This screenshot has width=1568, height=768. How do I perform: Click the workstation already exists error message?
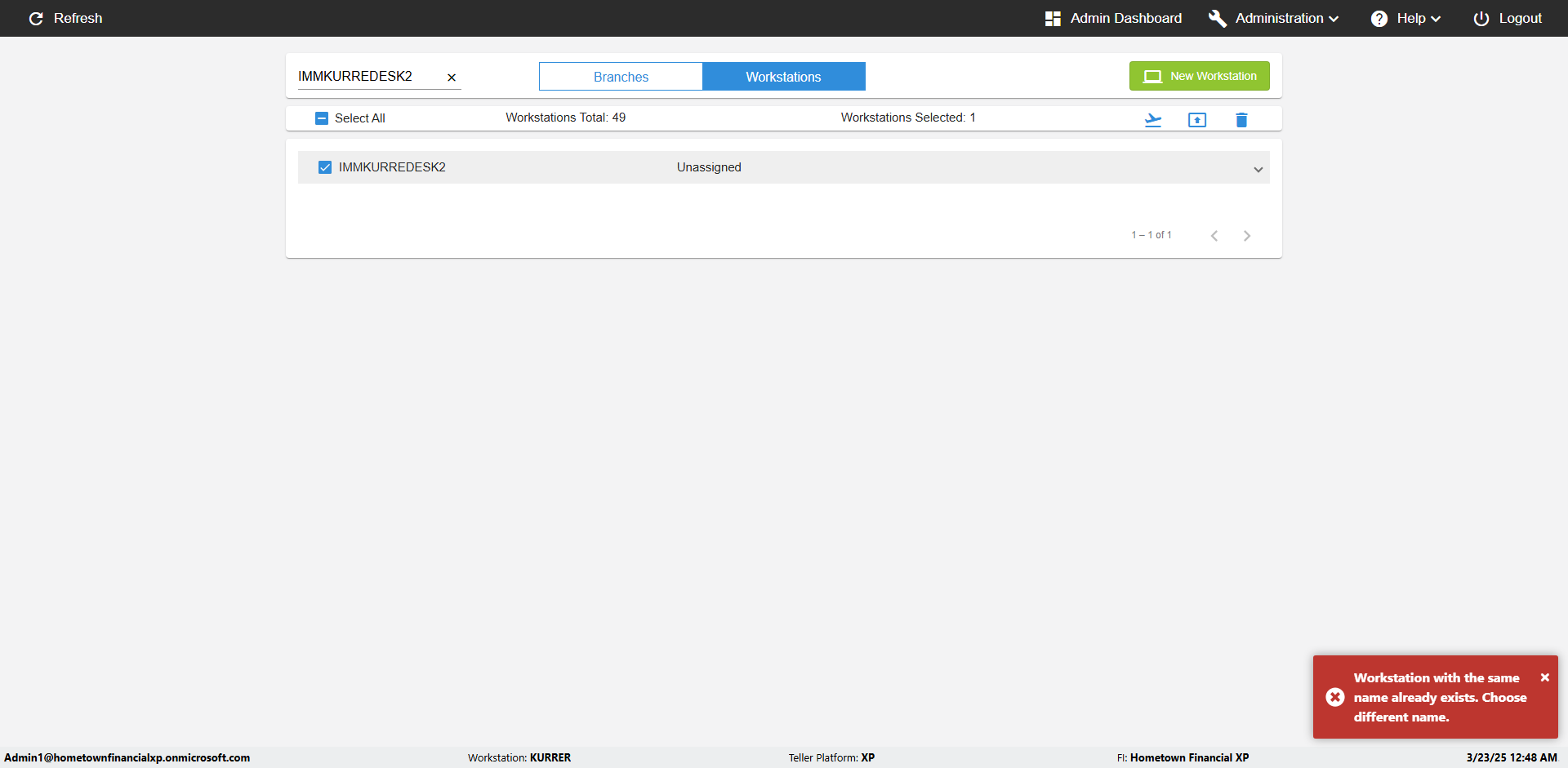coord(1441,697)
